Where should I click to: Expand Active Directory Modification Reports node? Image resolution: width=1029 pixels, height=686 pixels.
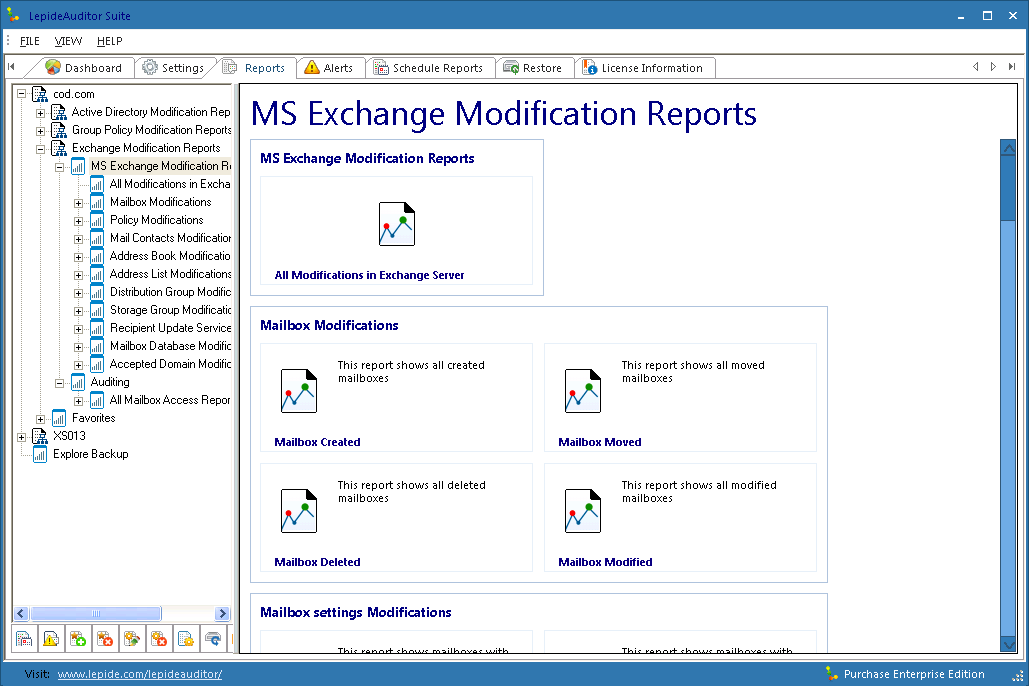point(41,113)
